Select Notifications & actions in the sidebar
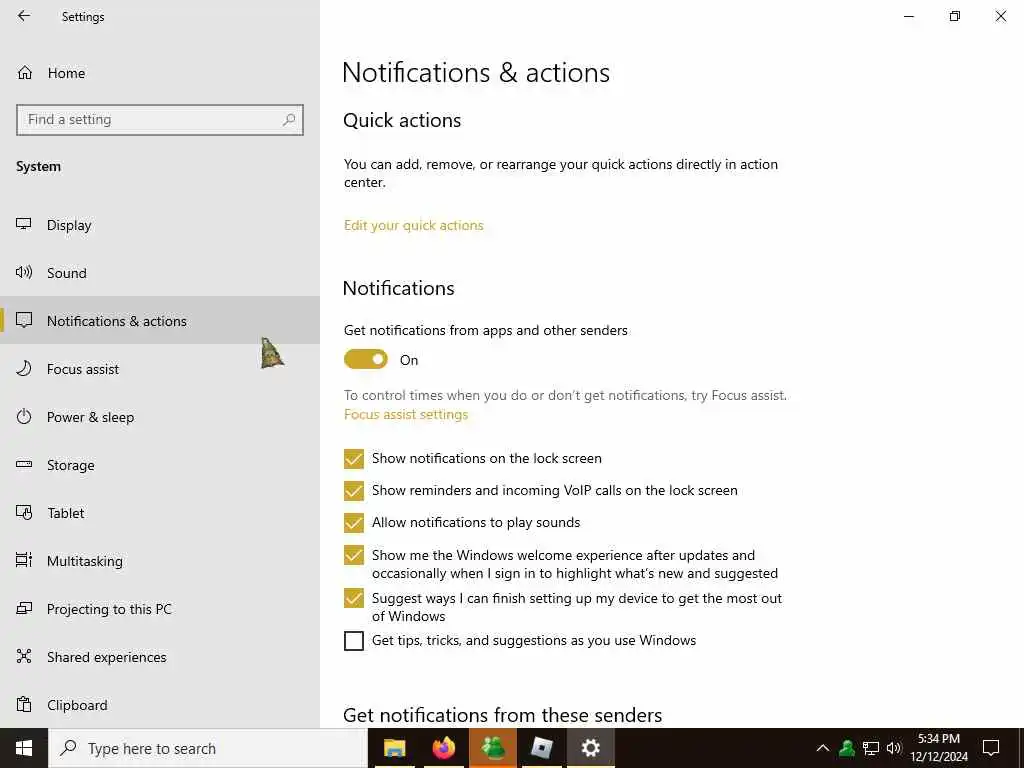Screen dimensions: 1024x768 pos(160,320)
